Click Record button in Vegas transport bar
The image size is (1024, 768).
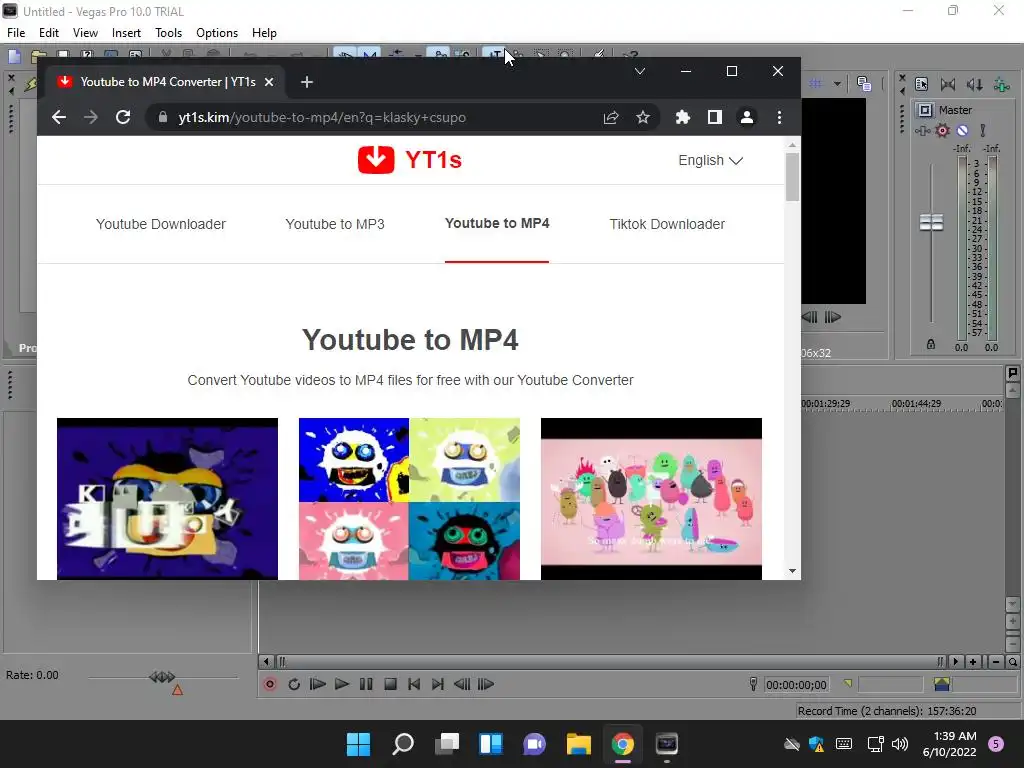point(270,684)
